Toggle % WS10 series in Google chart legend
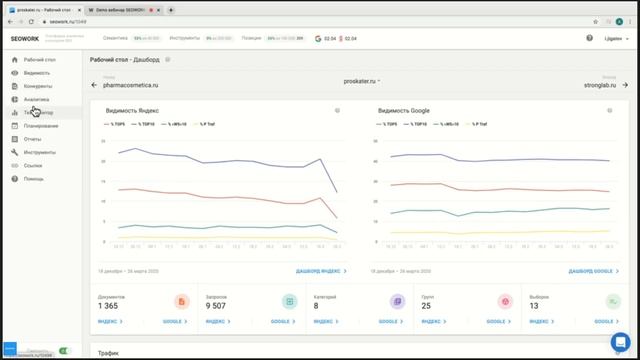Screen dimensions: 640x360 click(446, 124)
